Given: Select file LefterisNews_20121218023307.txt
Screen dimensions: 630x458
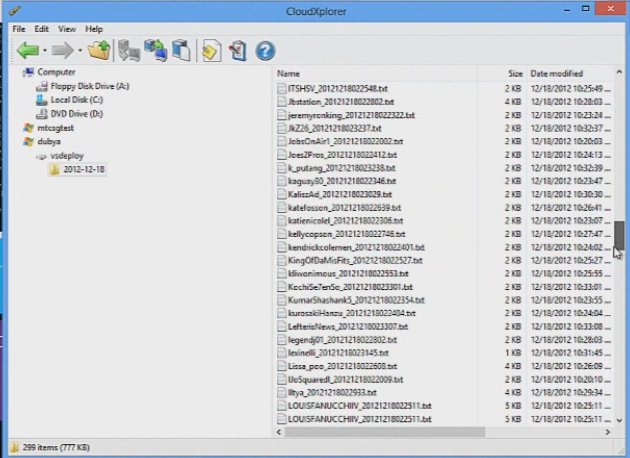Looking at the screenshot, I should pyautogui.click(x=348, y=327).
